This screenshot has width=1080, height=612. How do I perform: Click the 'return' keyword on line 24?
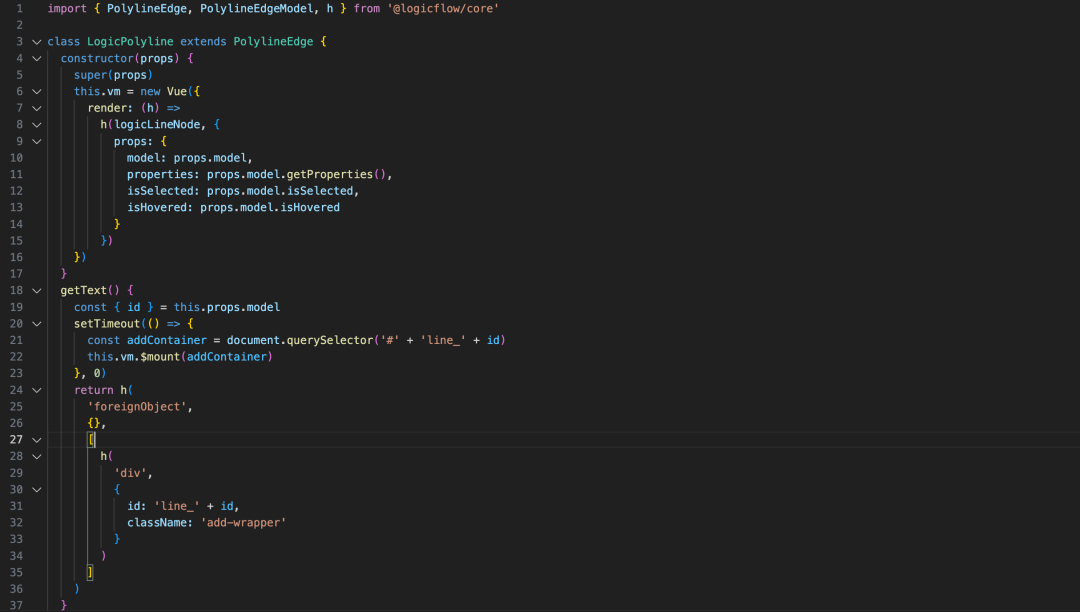[94, 390]
